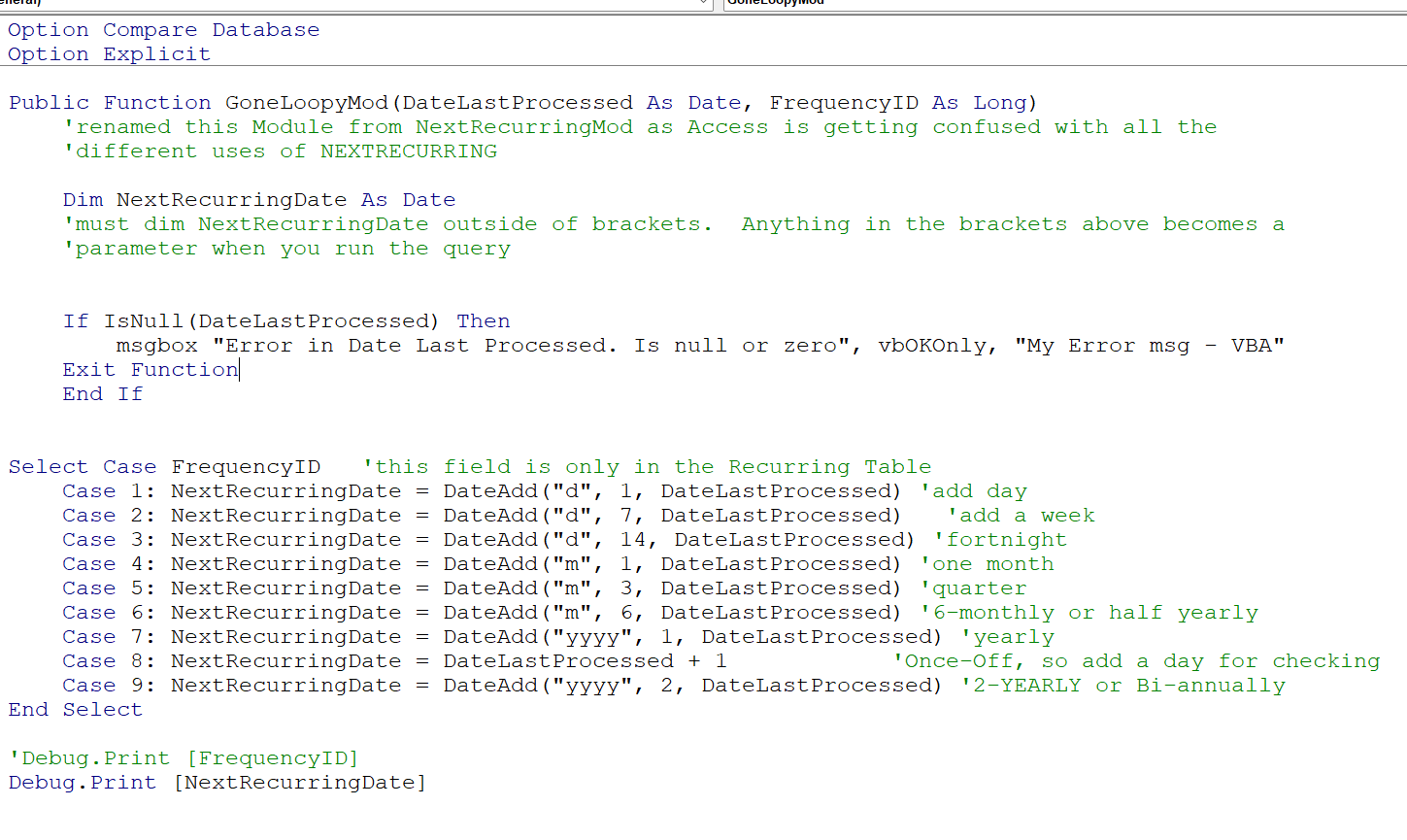Open the GoneLoopyMod procedure combo box
This screenshot has width=1407, height=840.
1065,4
